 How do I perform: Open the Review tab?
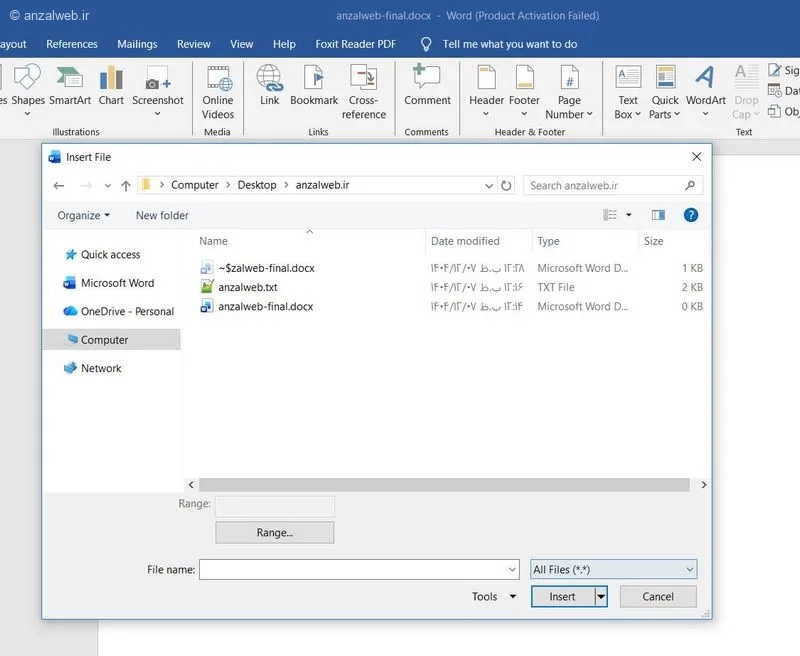click(193, 44)
